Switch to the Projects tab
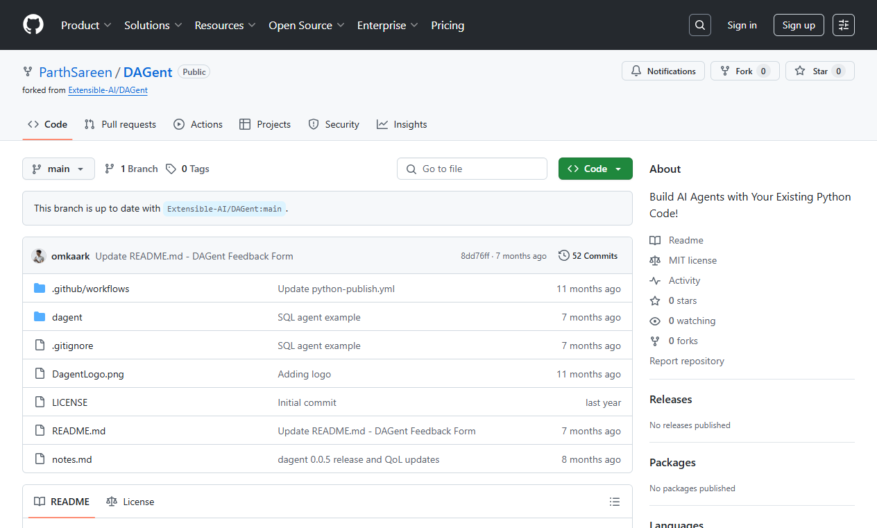This screenshot has height=528, width=877. 265,124
